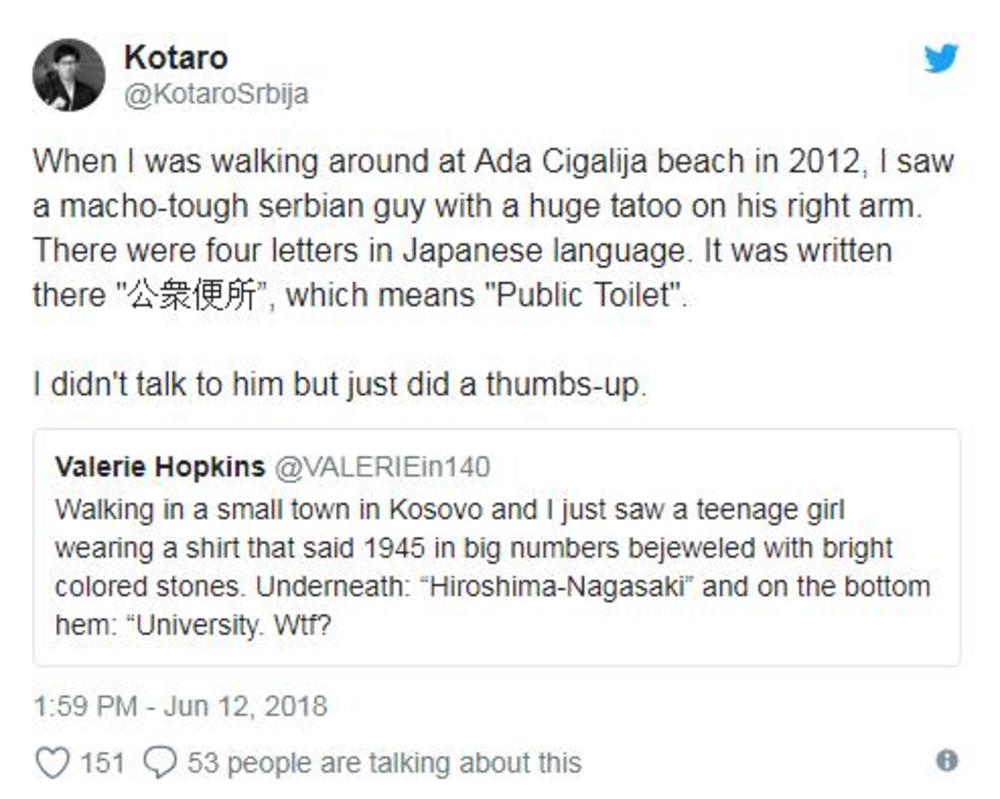Click the Kotaro display name
1000x799 pixels.
pyautogui.click(x=174, y=57)
